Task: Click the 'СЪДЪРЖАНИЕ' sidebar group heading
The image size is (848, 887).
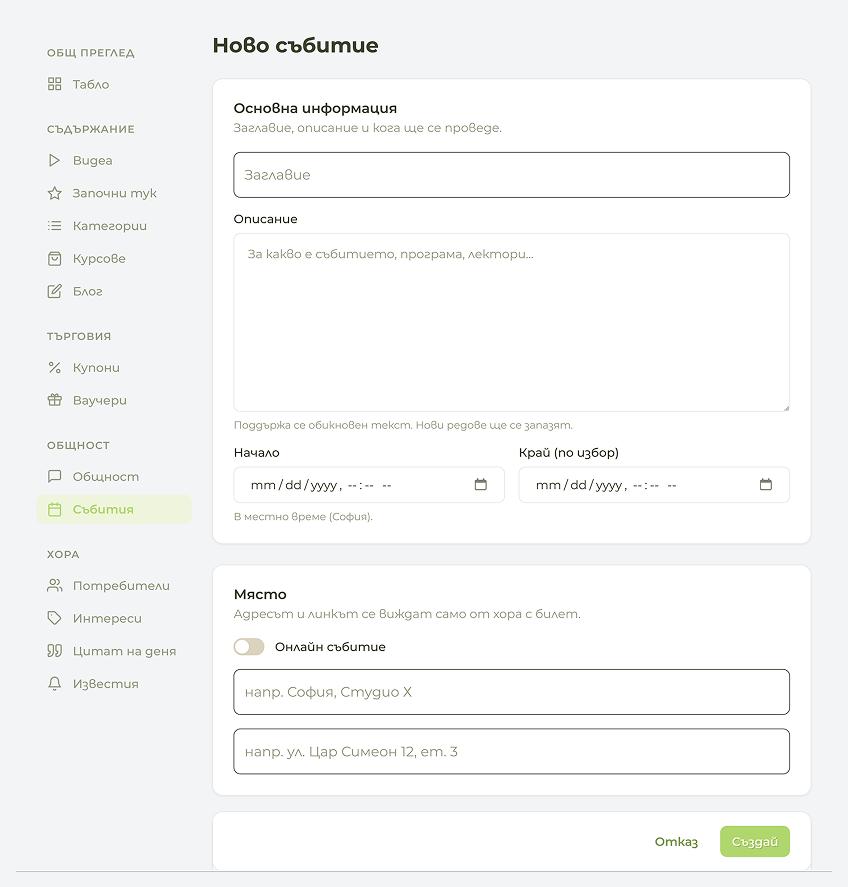Action: [91, 129]
